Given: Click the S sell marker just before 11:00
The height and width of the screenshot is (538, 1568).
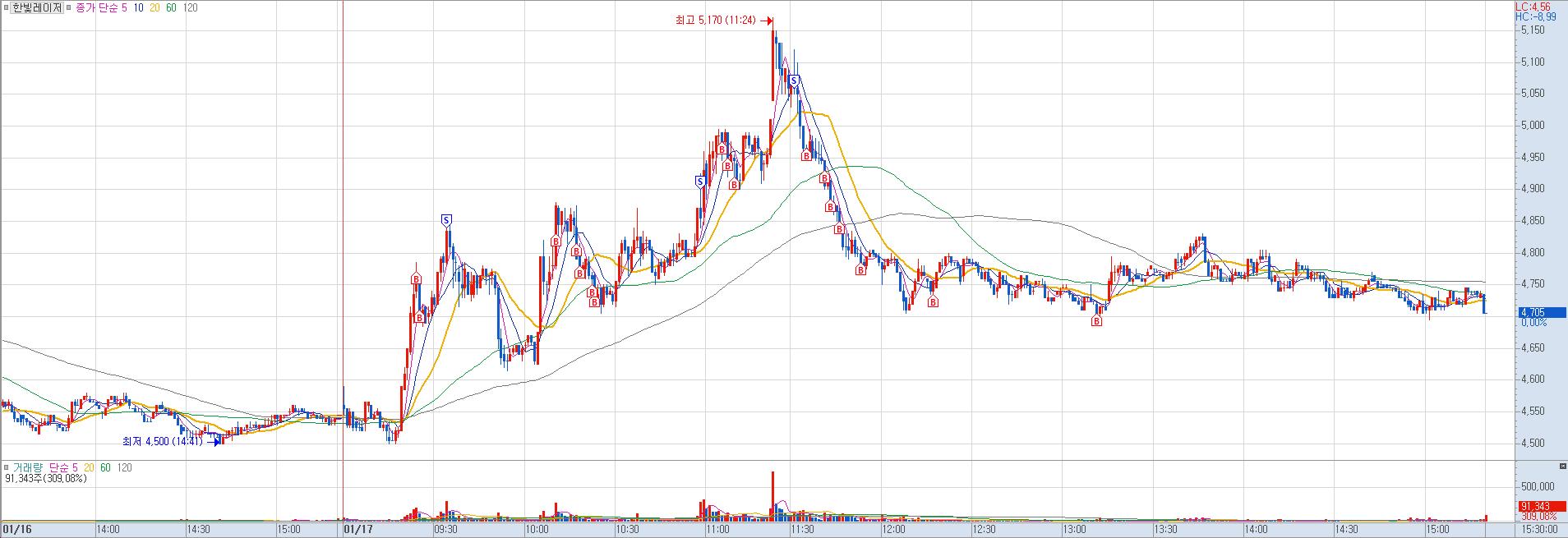Looking at the screenshot, I should (x=700, y=182).
